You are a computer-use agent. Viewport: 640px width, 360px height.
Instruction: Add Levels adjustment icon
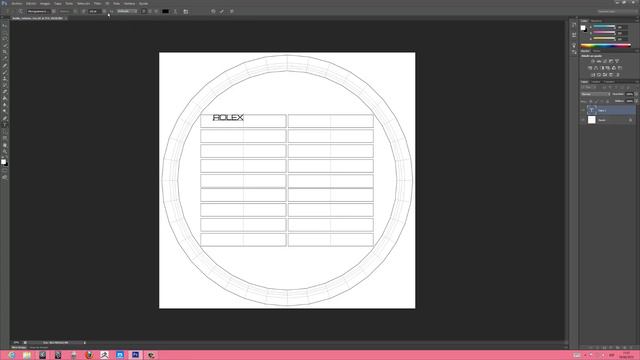point(599,61)
